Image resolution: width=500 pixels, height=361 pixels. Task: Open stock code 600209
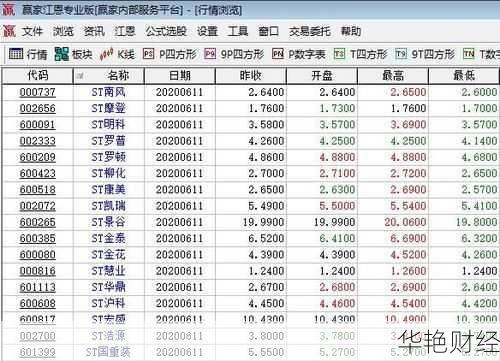(x=37, y=157)
